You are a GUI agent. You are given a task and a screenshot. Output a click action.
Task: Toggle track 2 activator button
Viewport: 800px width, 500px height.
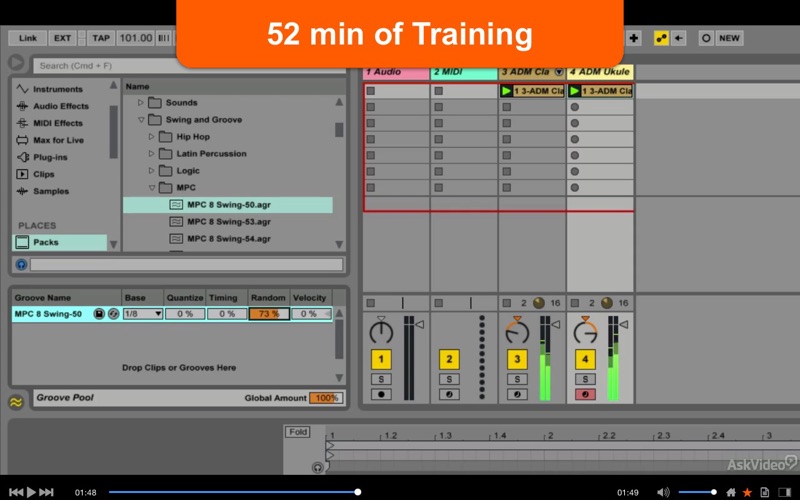click(449, 359)
